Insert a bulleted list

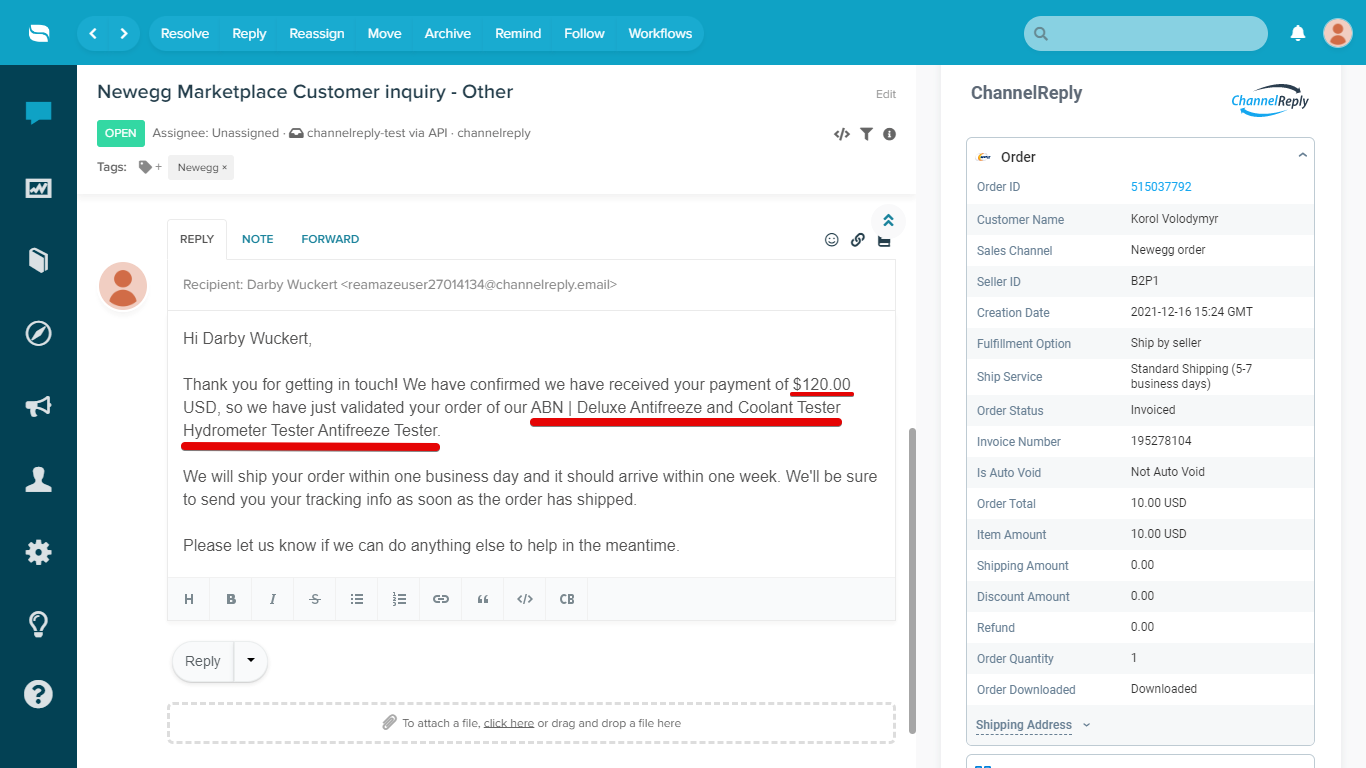pos(357,599)
